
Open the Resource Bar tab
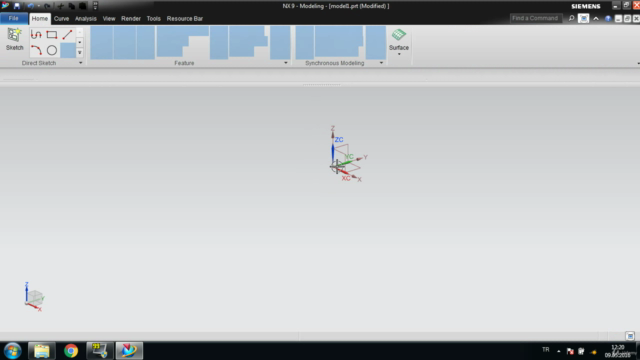click(x=185, y=18)
